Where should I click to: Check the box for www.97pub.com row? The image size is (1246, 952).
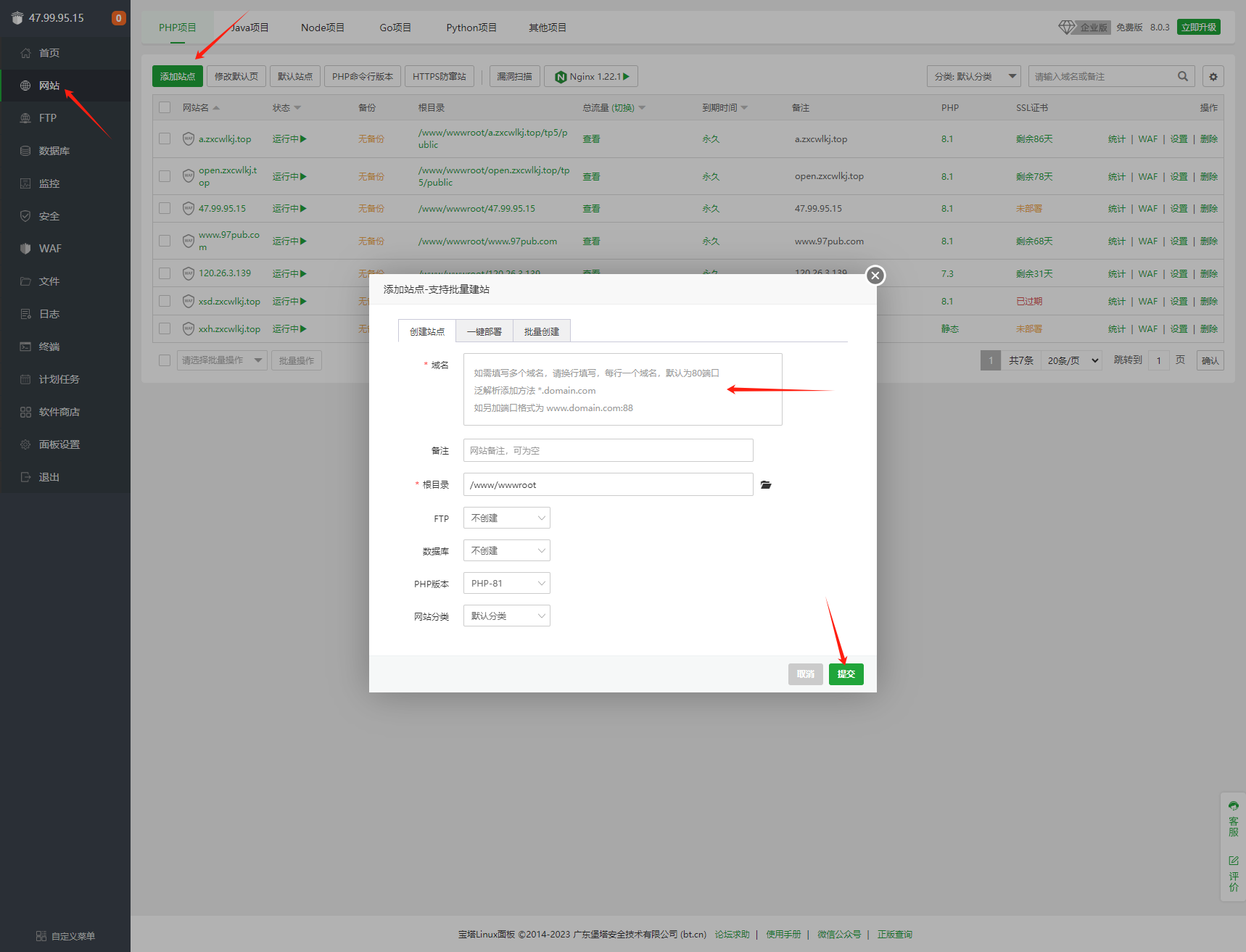point(165,241)
